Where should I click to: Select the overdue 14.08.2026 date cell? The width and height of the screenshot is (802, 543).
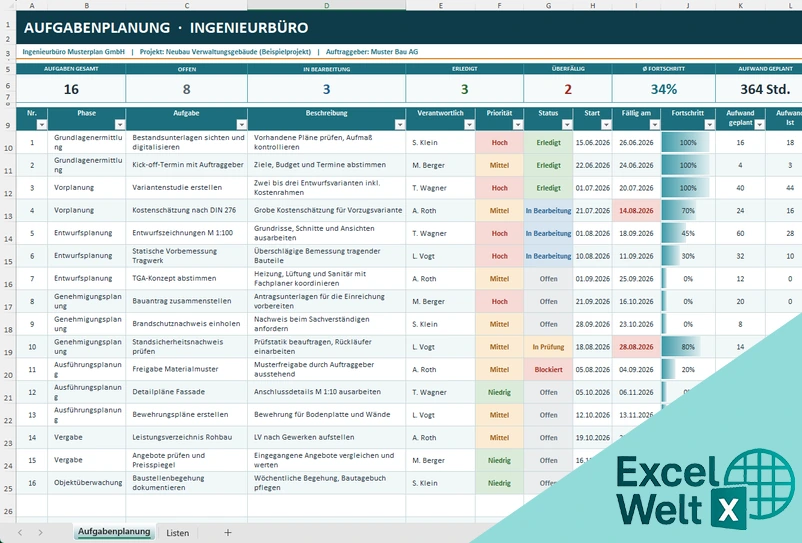point(636,211)
